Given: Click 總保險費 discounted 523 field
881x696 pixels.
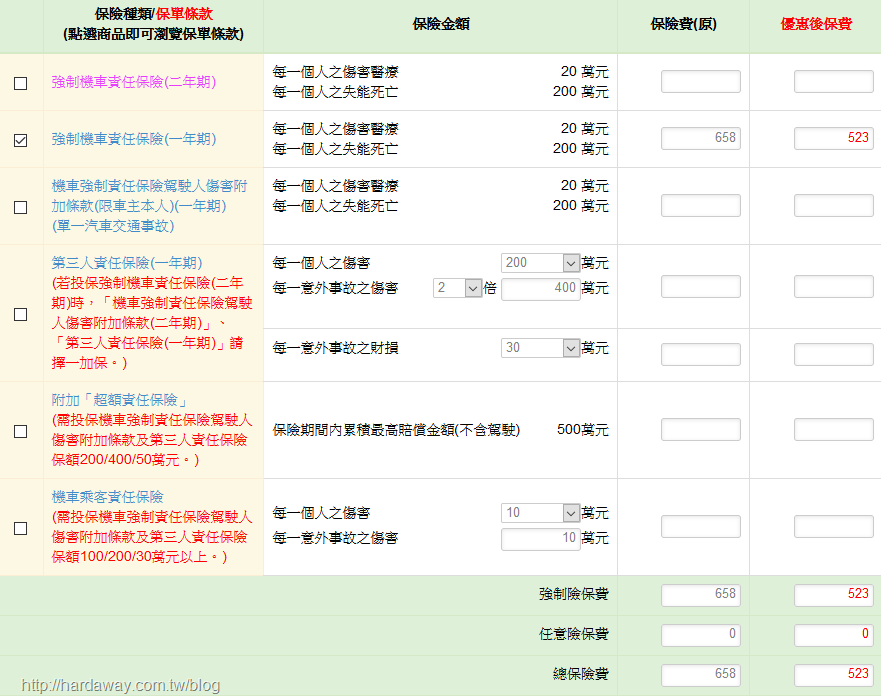Looking at the screenshot, I should pos(834,675).
